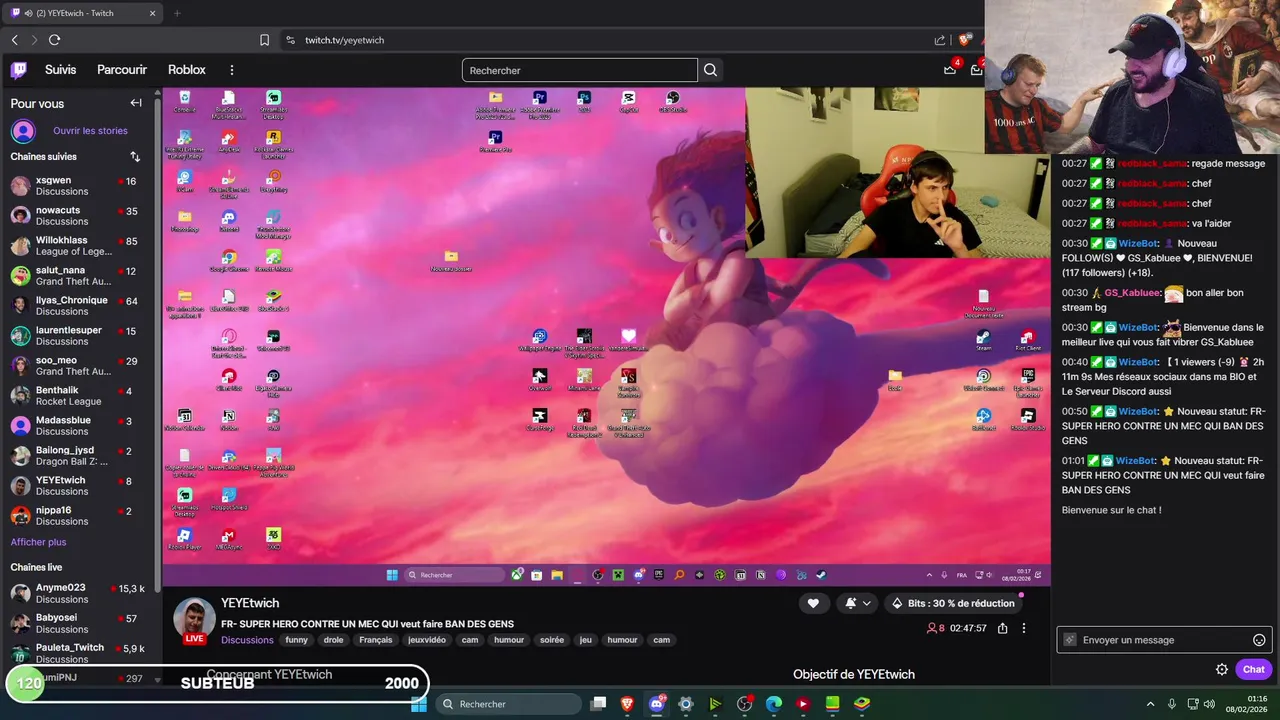Click the Brave shields lion icon
Screen dimensions: 1280x720
coord(964,40)
